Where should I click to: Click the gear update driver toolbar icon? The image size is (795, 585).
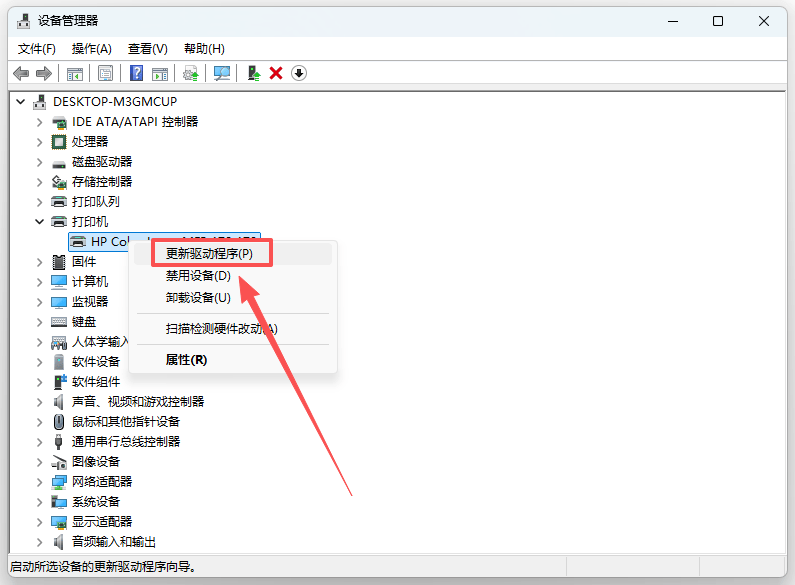pos(190,73)
